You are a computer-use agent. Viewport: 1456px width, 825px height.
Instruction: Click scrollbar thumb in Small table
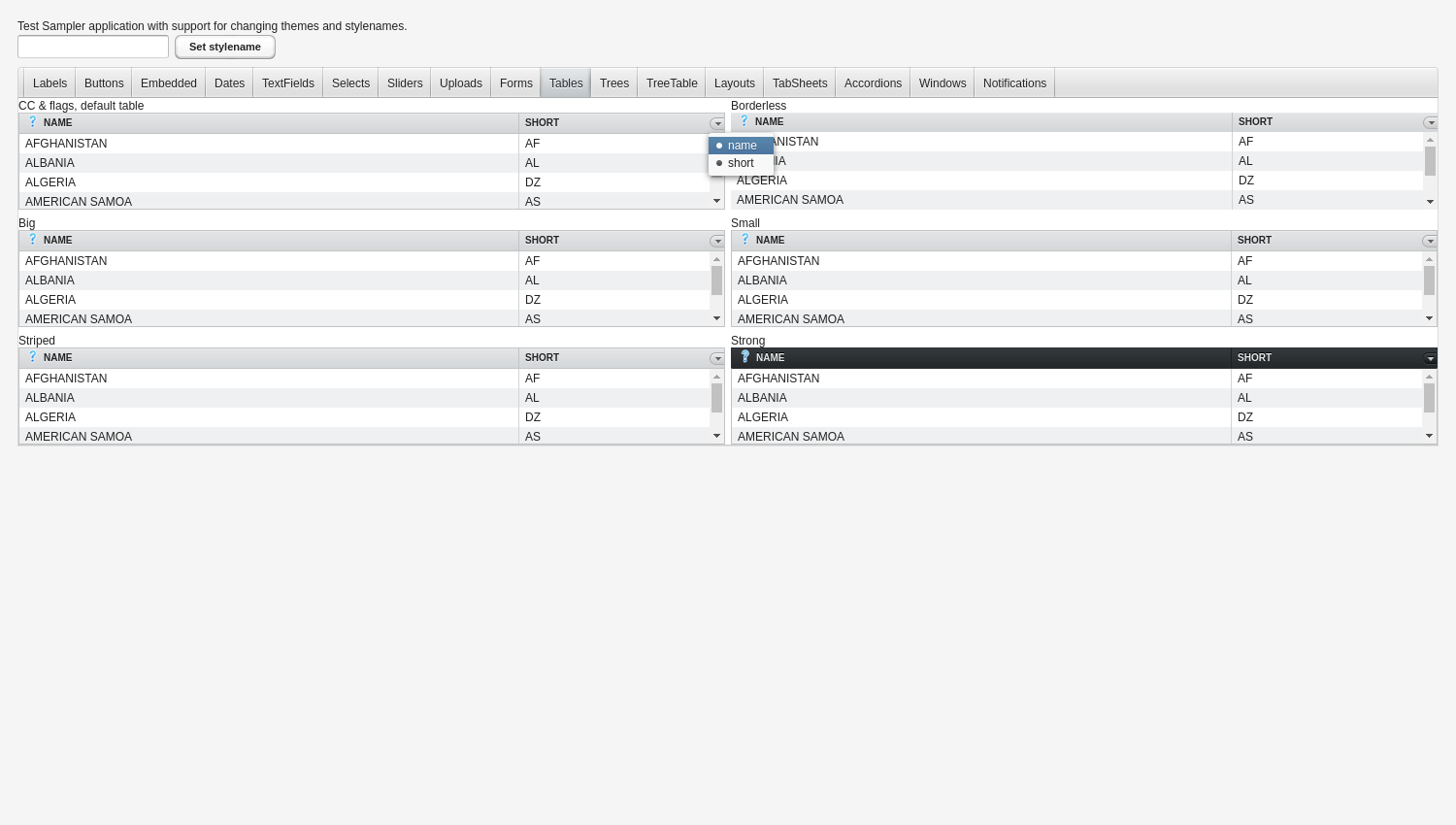click(1429, 280)
